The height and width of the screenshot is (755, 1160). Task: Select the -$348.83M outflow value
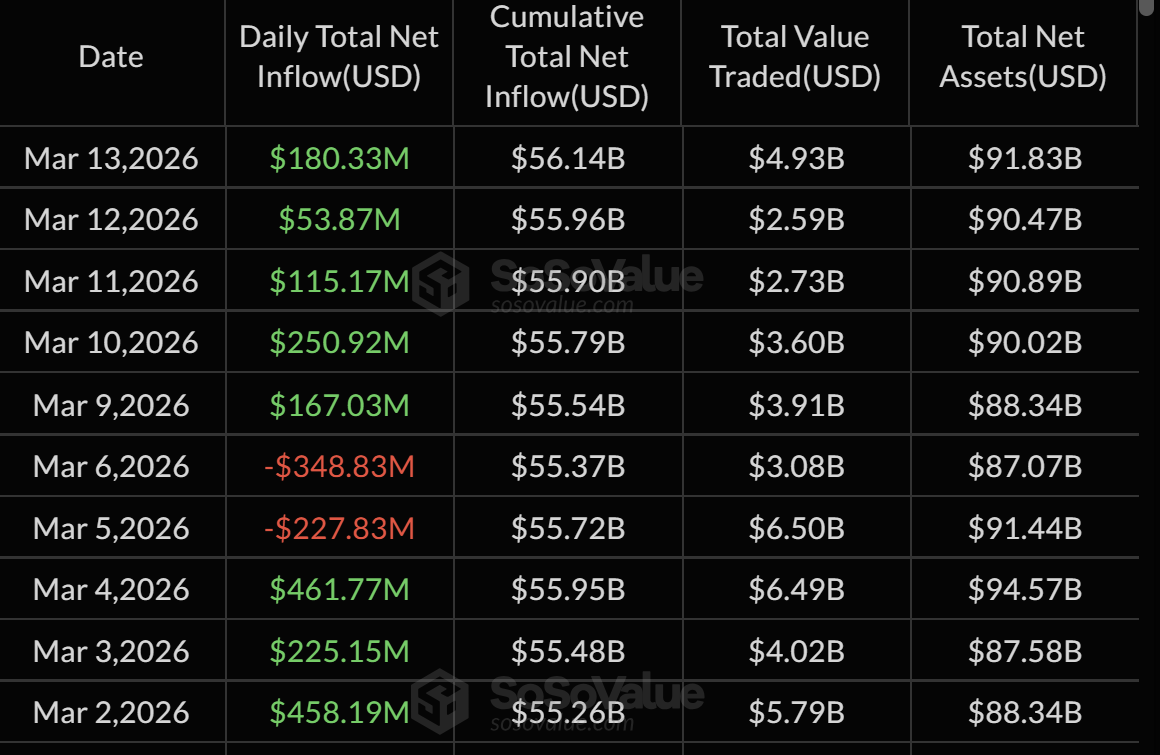(339, 466)
